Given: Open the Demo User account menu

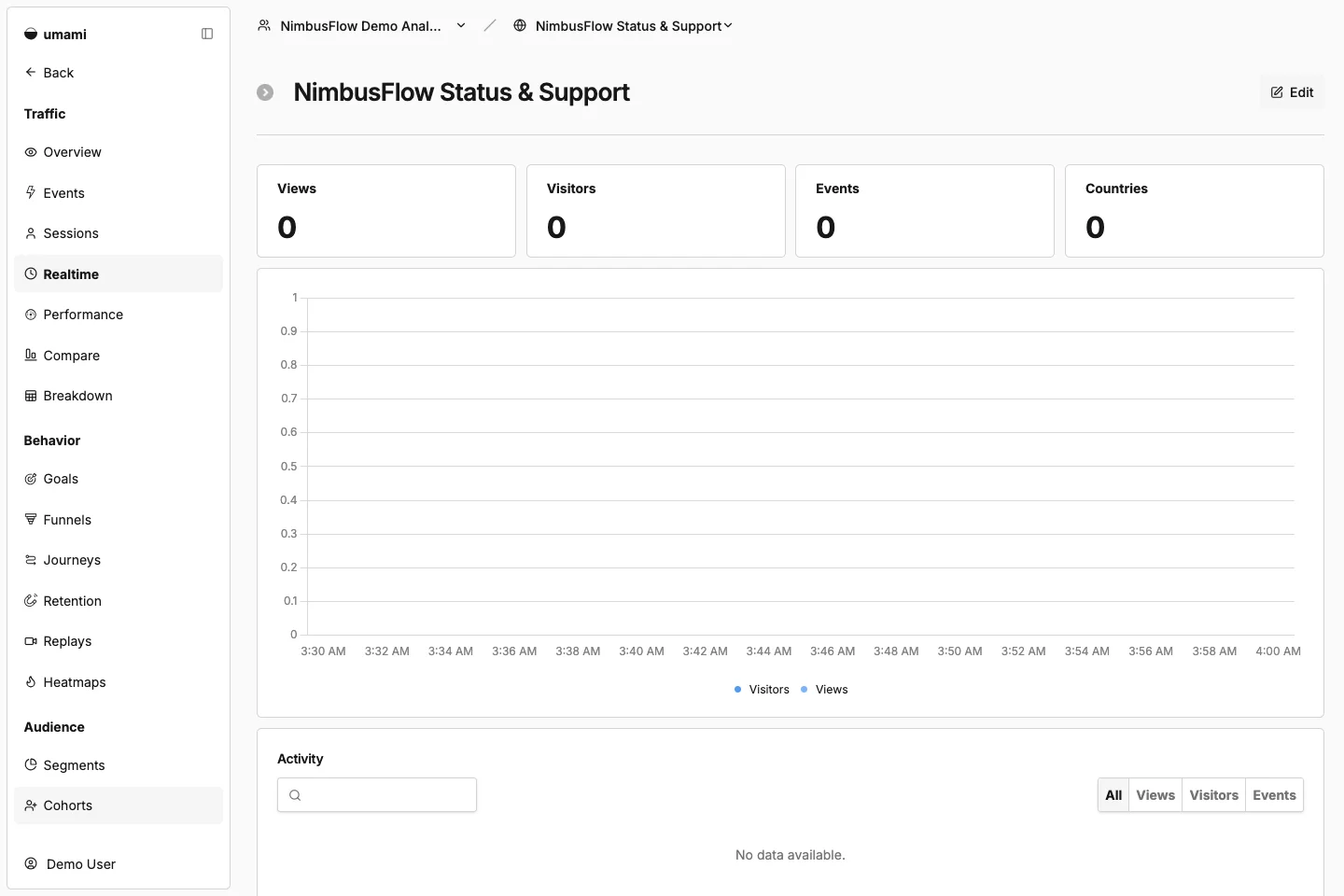Looking at the screenshot, I should click(119, 863).
